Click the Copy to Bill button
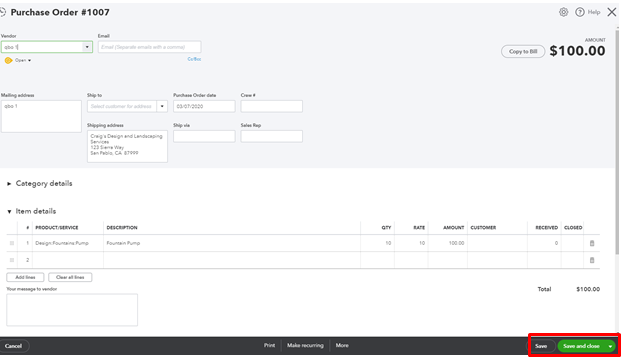The height and width of the screenshot is (362, 626). tap(523, 51)
